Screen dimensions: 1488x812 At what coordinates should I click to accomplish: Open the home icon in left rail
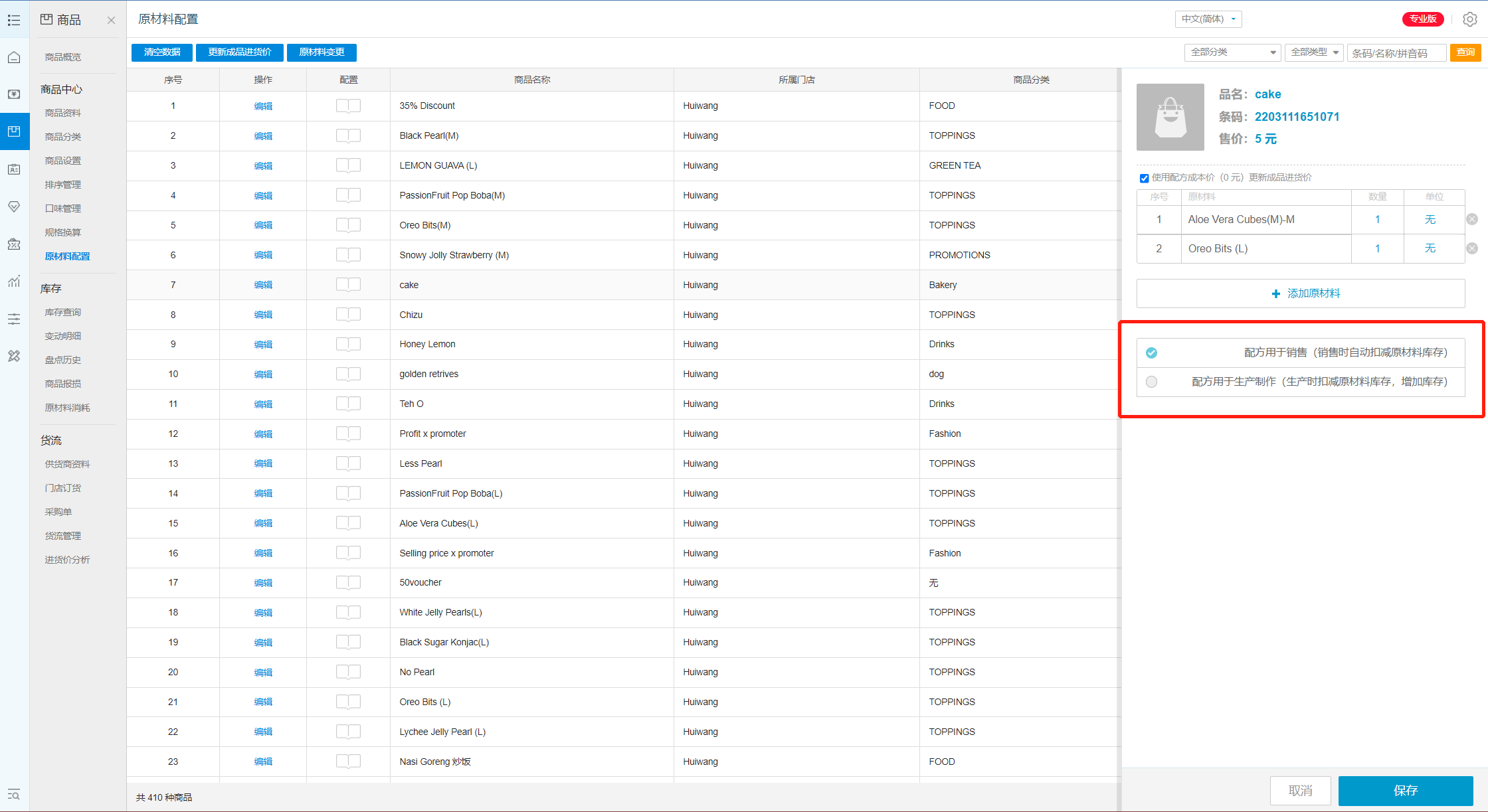14,57
